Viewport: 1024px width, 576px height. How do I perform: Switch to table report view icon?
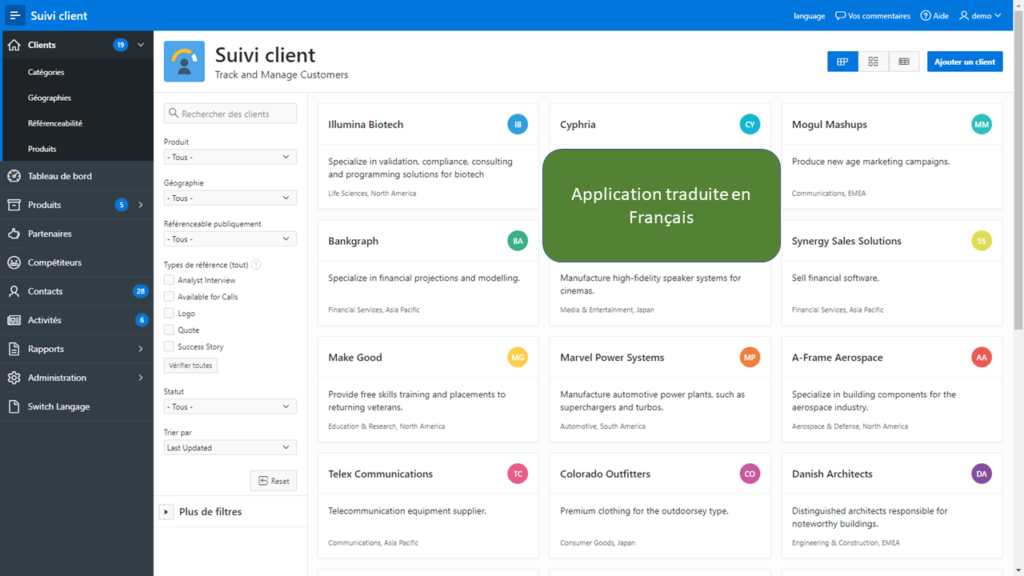[904, 61]
